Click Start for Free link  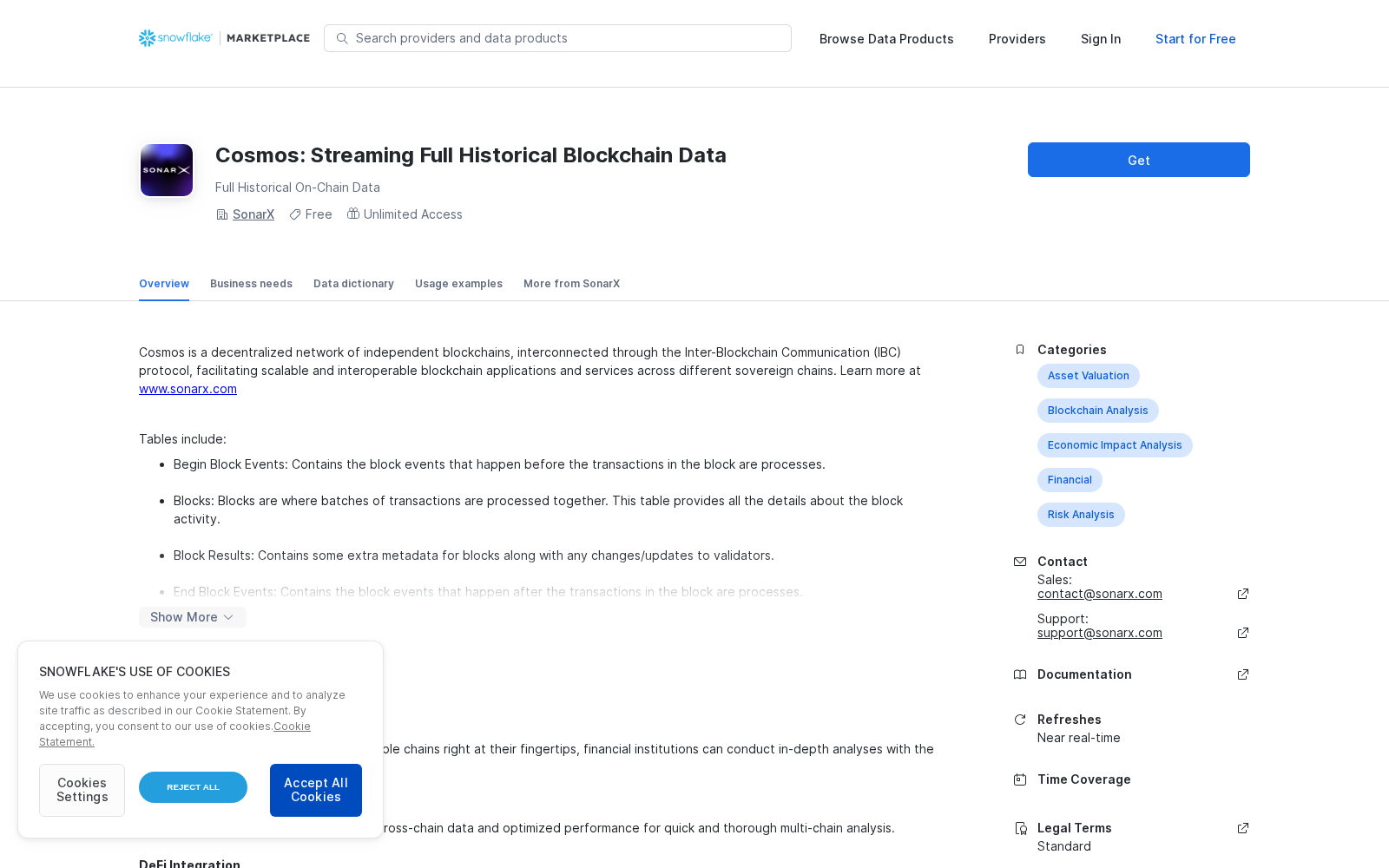(1195, 39)
